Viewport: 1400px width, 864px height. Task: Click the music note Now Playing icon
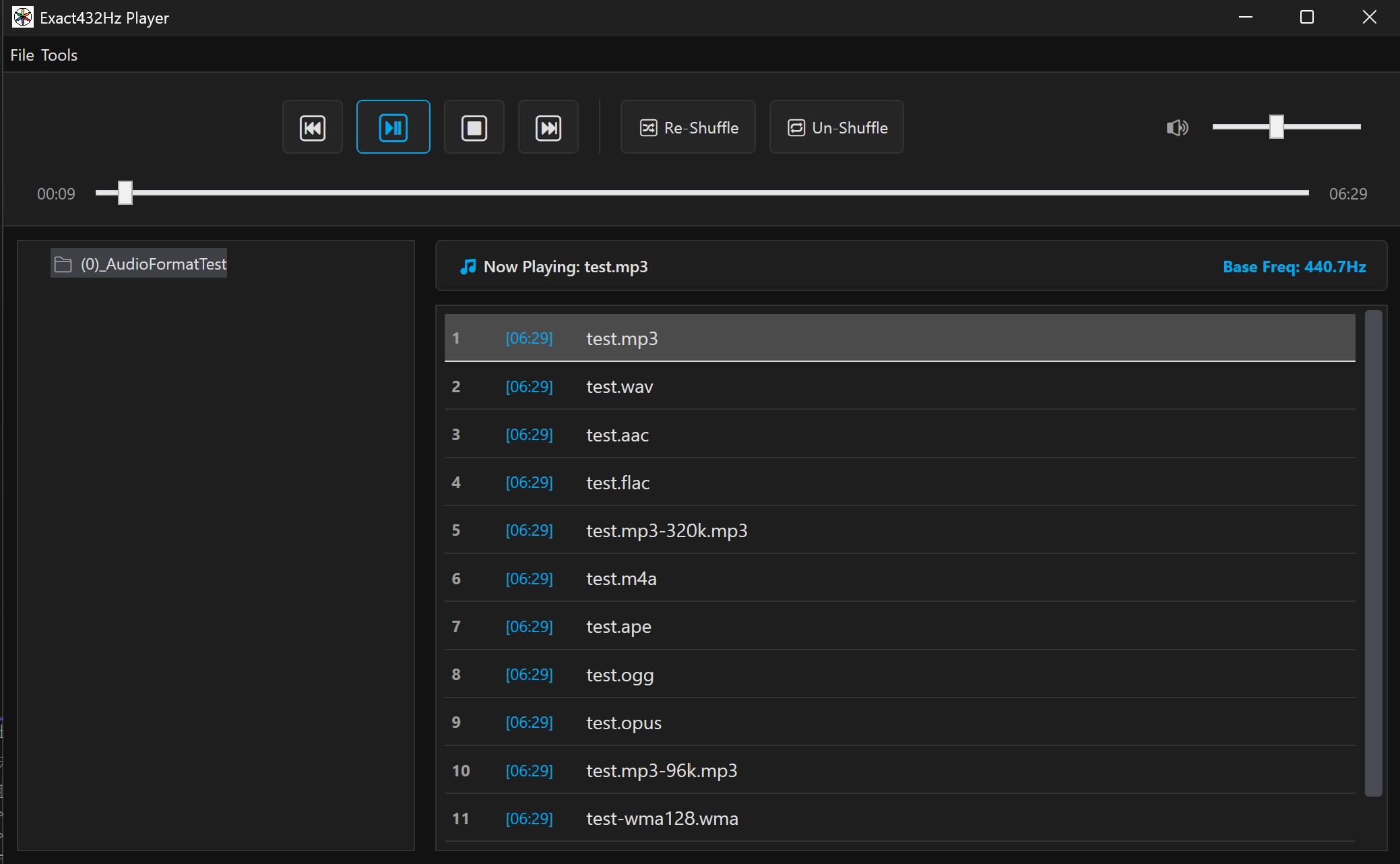[x=468, y=267]
